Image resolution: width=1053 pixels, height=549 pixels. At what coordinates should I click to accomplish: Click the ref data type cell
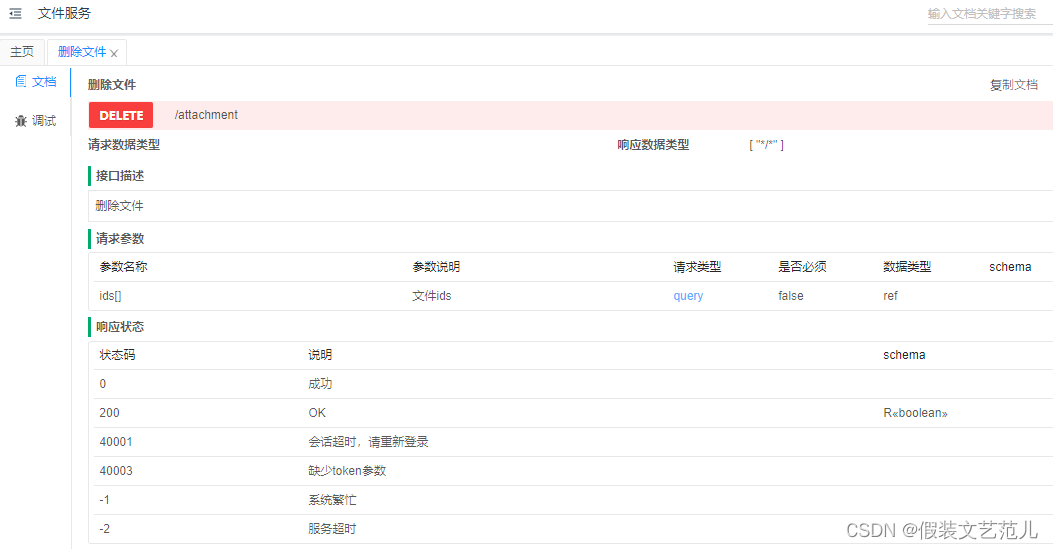coord(890,296)
